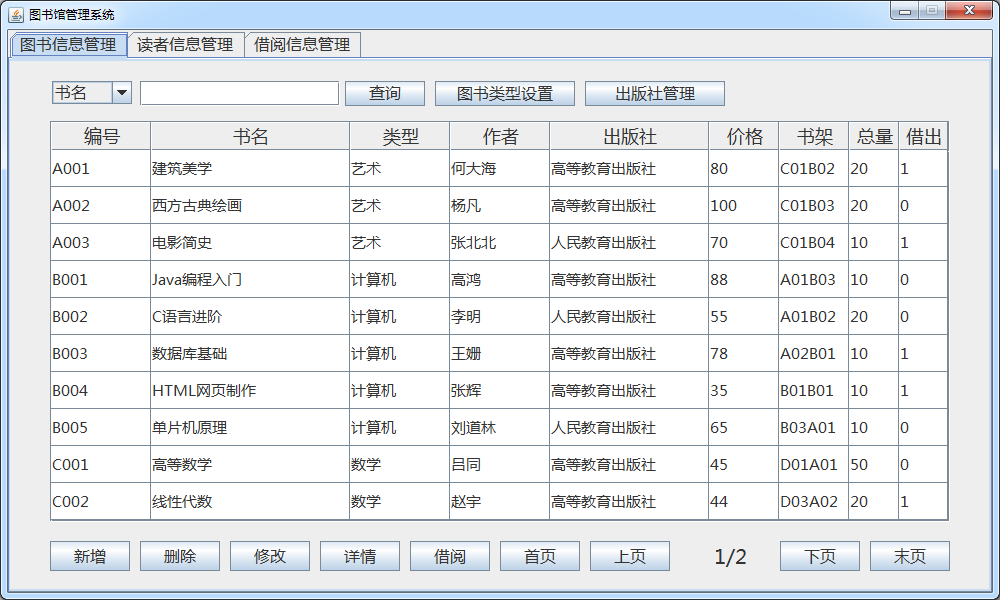Click the 查询 button
The height and width of the screenshot is (600, 1000).
click(x=385, y=94)
